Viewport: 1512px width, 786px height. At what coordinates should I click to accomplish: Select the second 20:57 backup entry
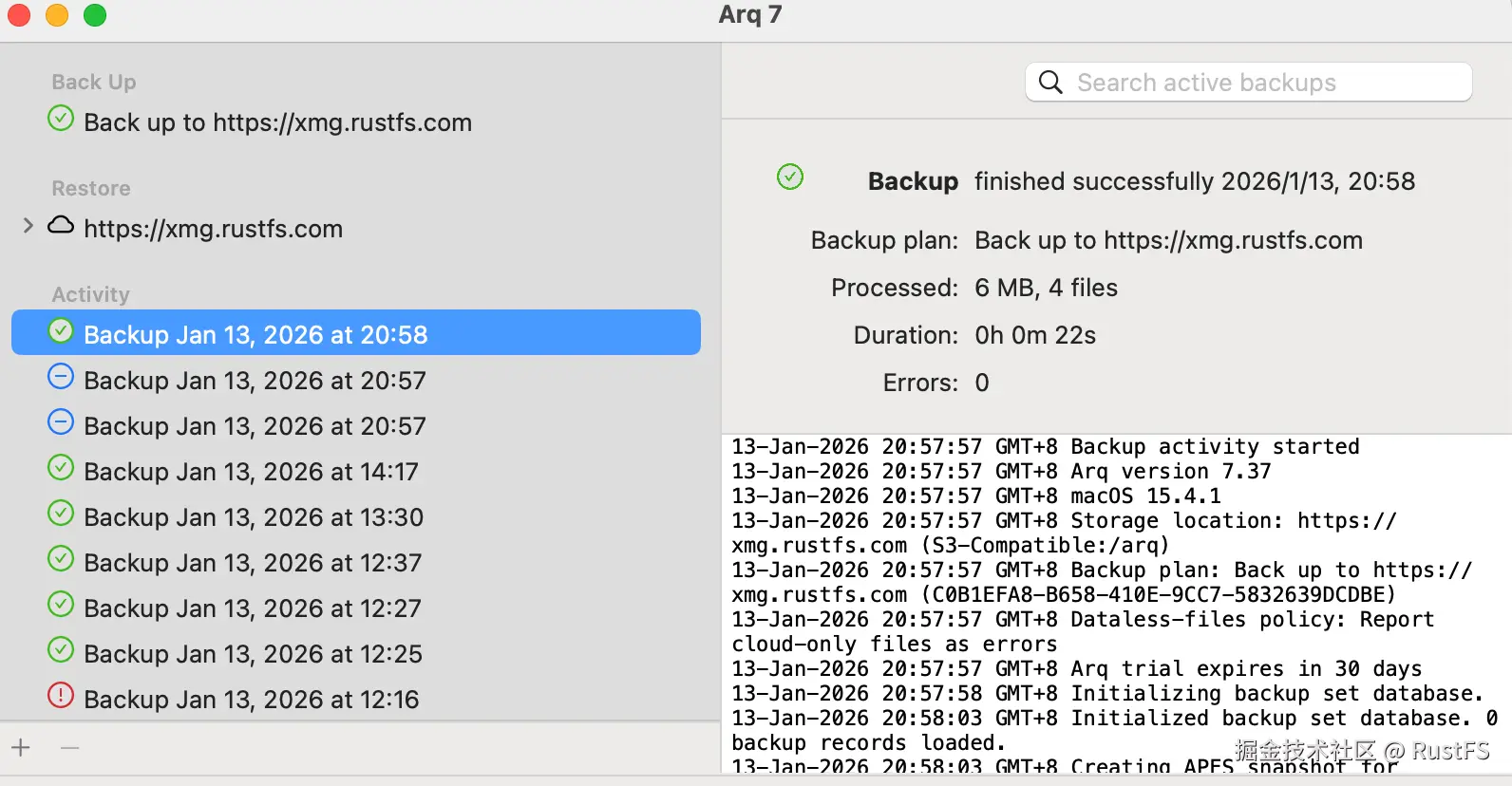click(255, 426)
